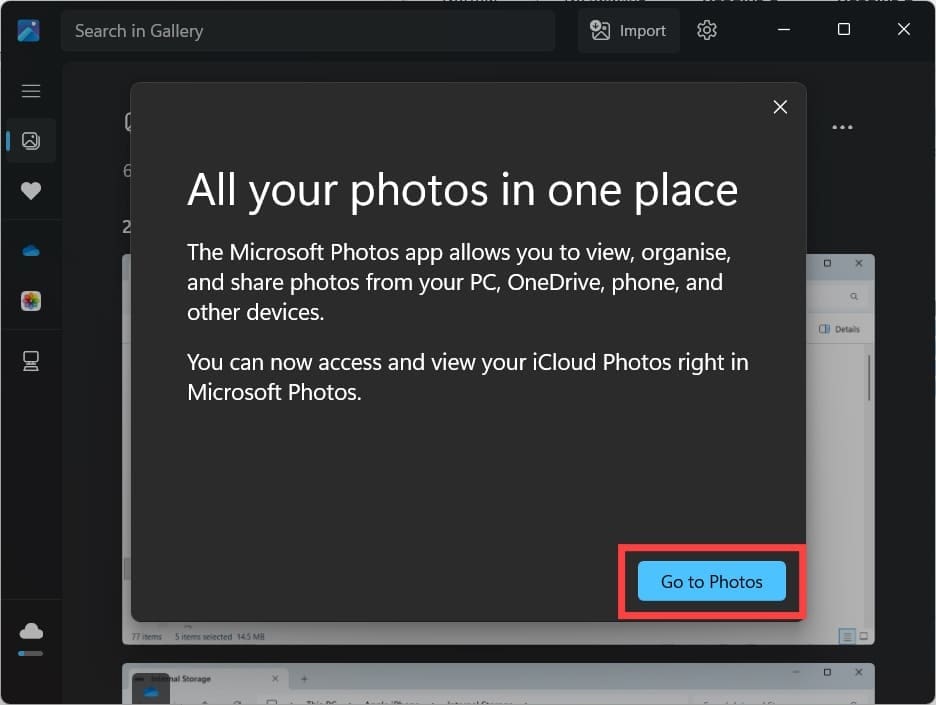Click the Go to Photos button
The width and height of the screenshot is (936, 705).
click(x=712, y=581)
